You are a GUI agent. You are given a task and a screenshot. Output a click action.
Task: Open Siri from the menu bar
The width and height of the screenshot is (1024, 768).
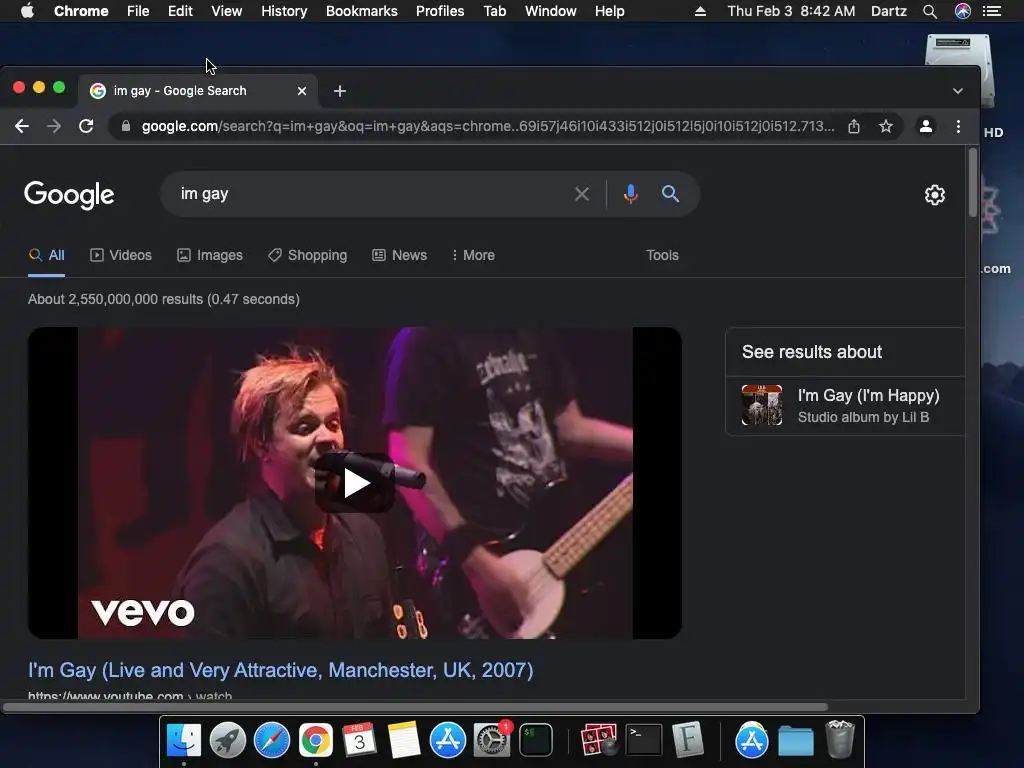(x=963, y=11)
